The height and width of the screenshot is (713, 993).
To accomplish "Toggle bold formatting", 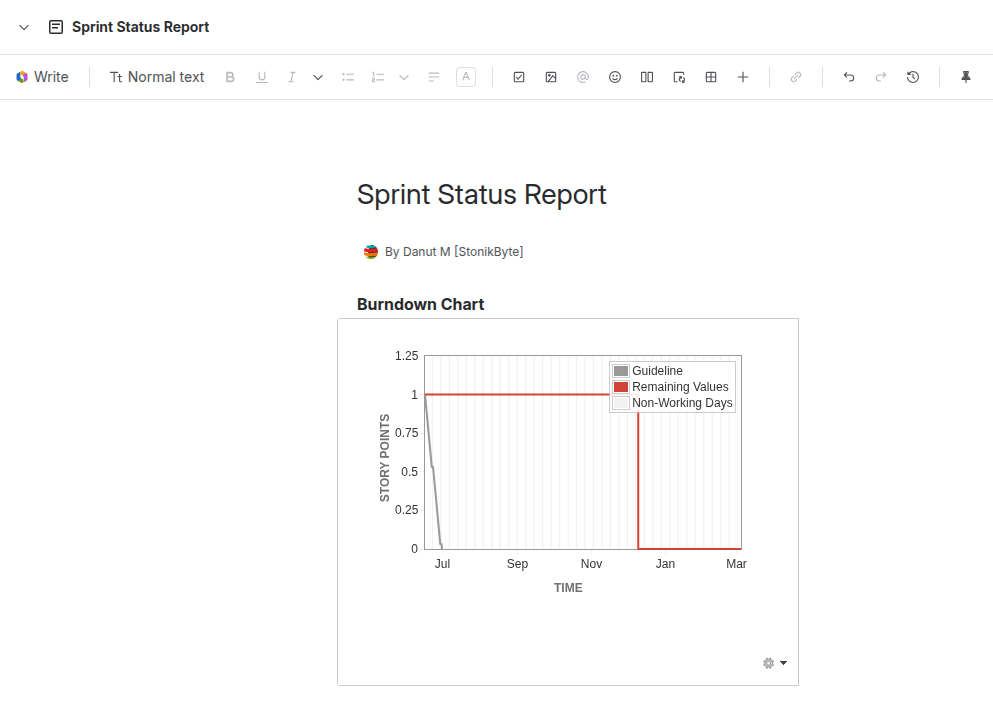I will pos(230,77).
